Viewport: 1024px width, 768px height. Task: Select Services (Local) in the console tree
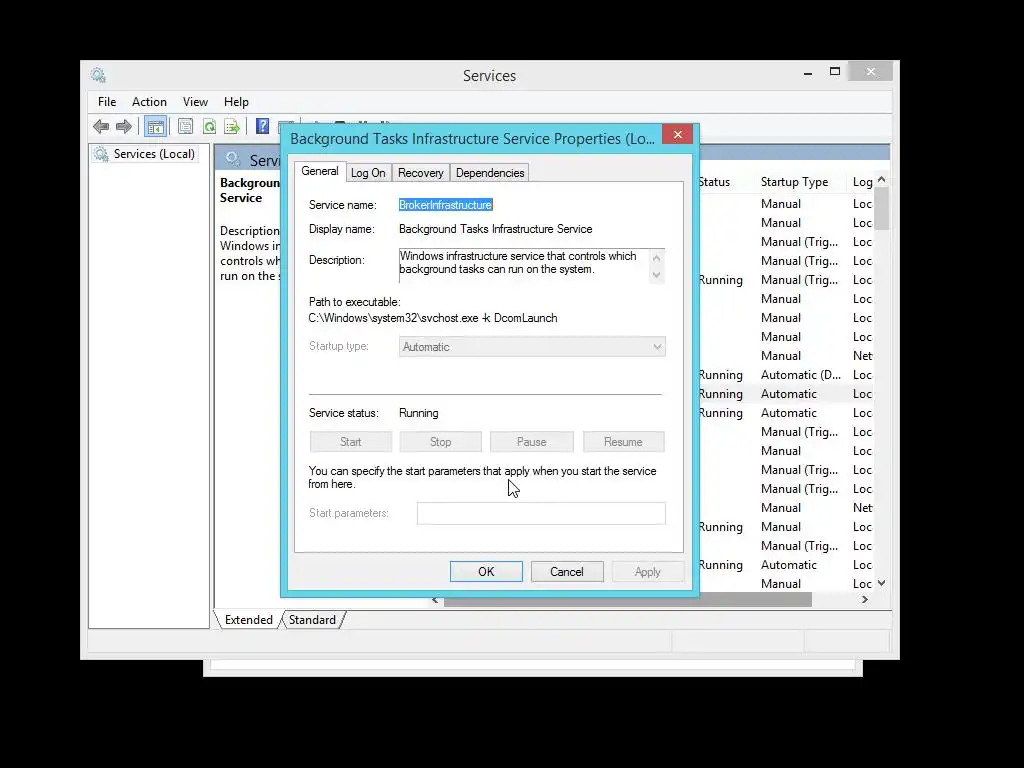(154, 153)
